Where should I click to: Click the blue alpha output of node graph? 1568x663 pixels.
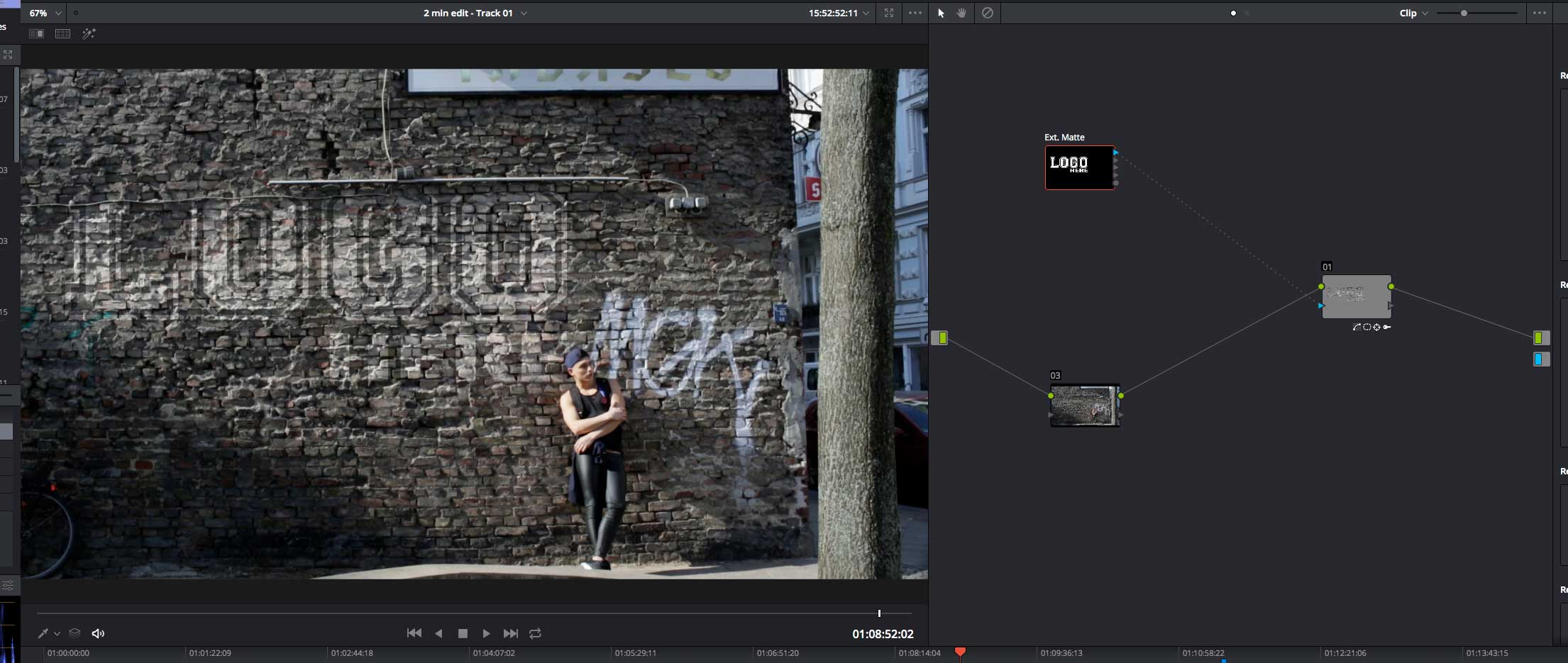pos(1540,360)
